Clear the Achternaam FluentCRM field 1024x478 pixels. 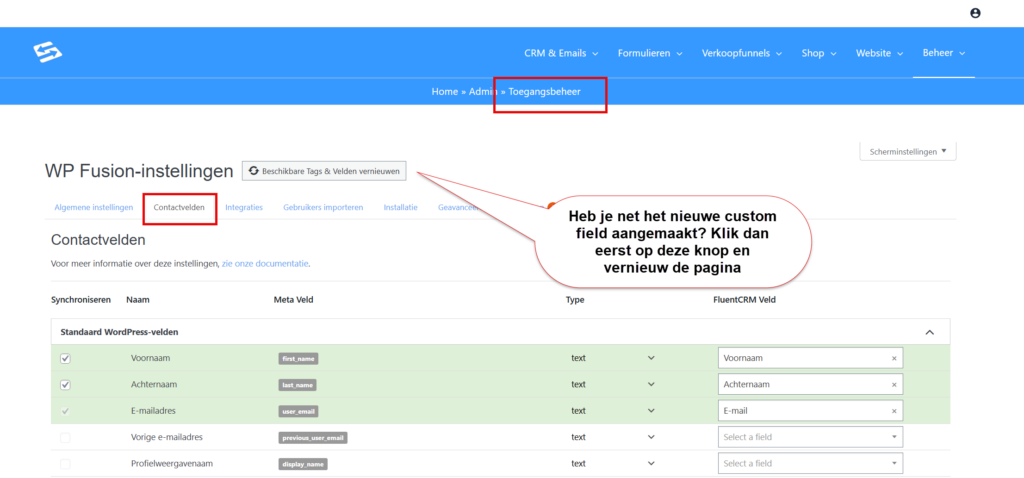894,385
